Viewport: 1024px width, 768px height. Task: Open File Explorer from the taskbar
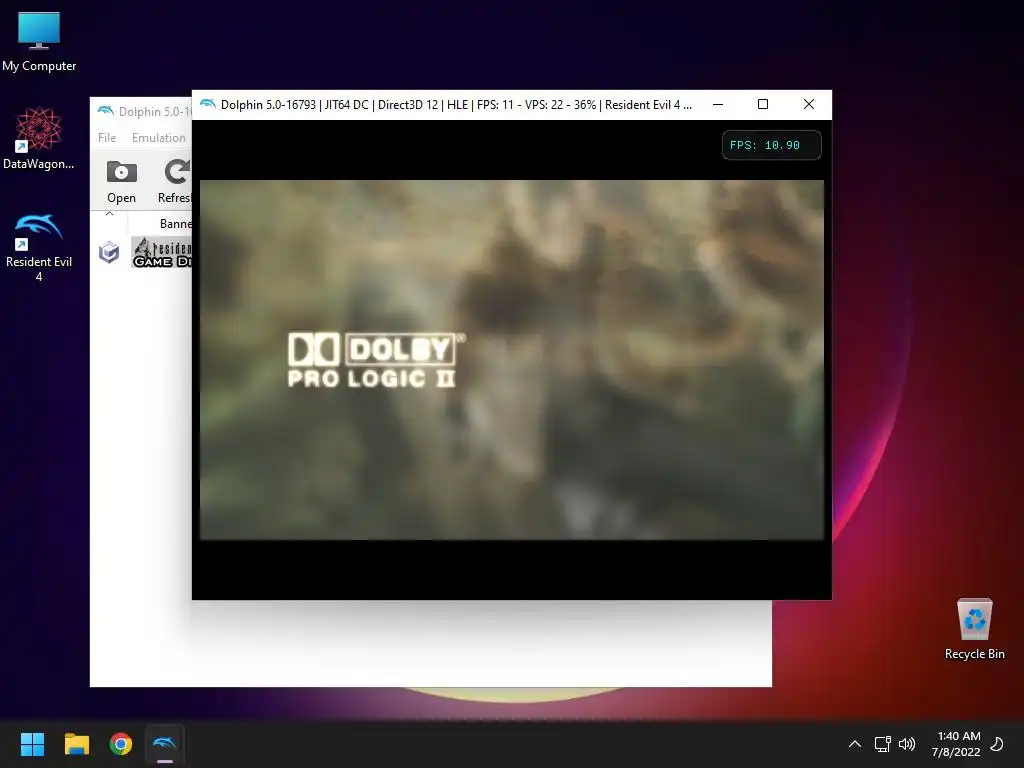pos(76,744)
